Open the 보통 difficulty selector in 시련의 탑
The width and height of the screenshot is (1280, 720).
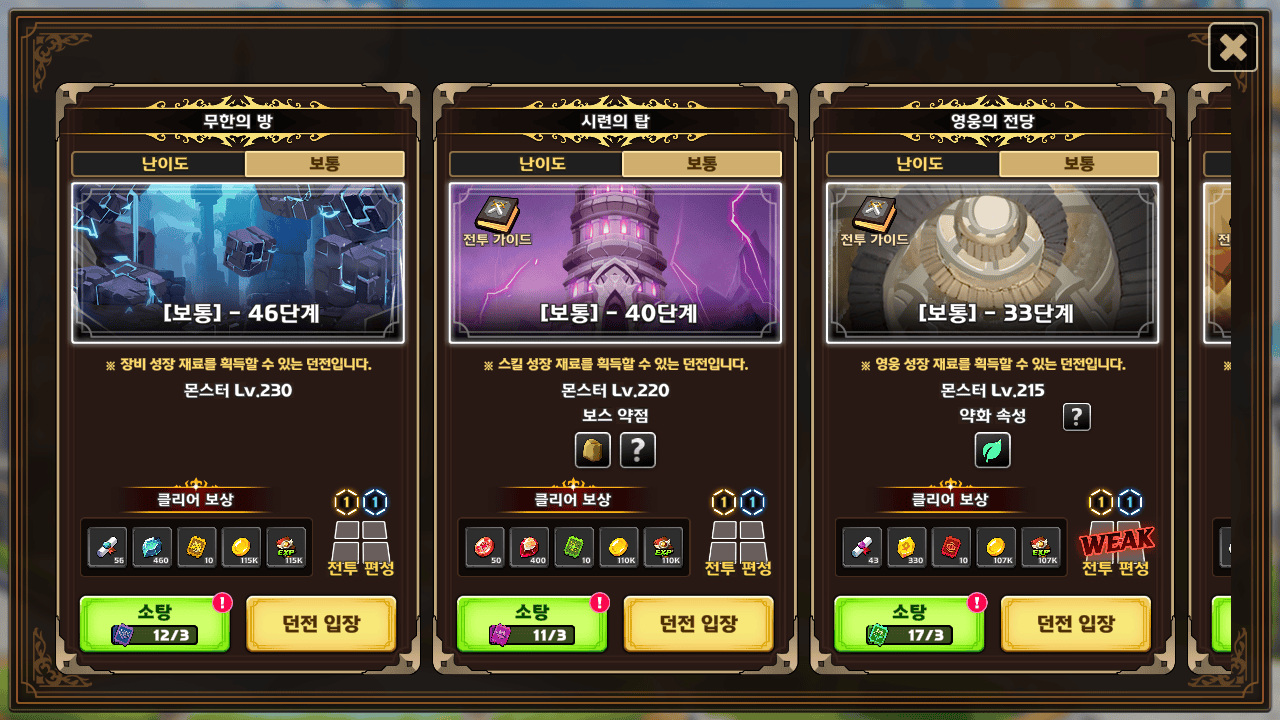pyautogui.click(x=702, y=164)
